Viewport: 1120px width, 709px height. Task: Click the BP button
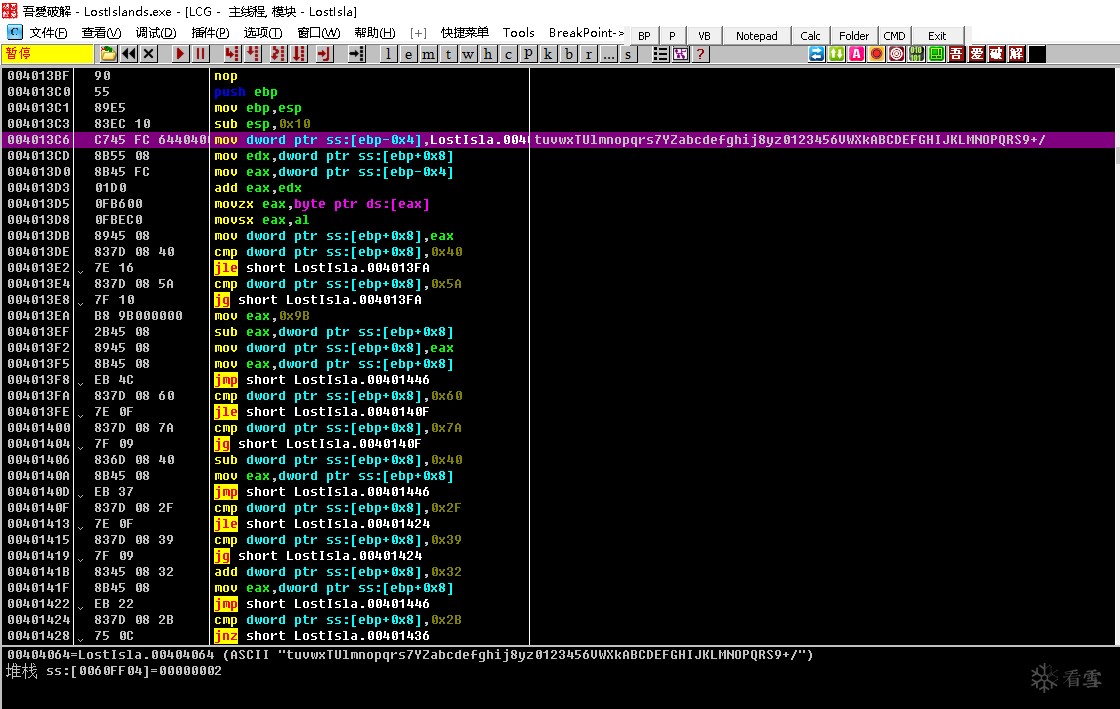[644, 36]
